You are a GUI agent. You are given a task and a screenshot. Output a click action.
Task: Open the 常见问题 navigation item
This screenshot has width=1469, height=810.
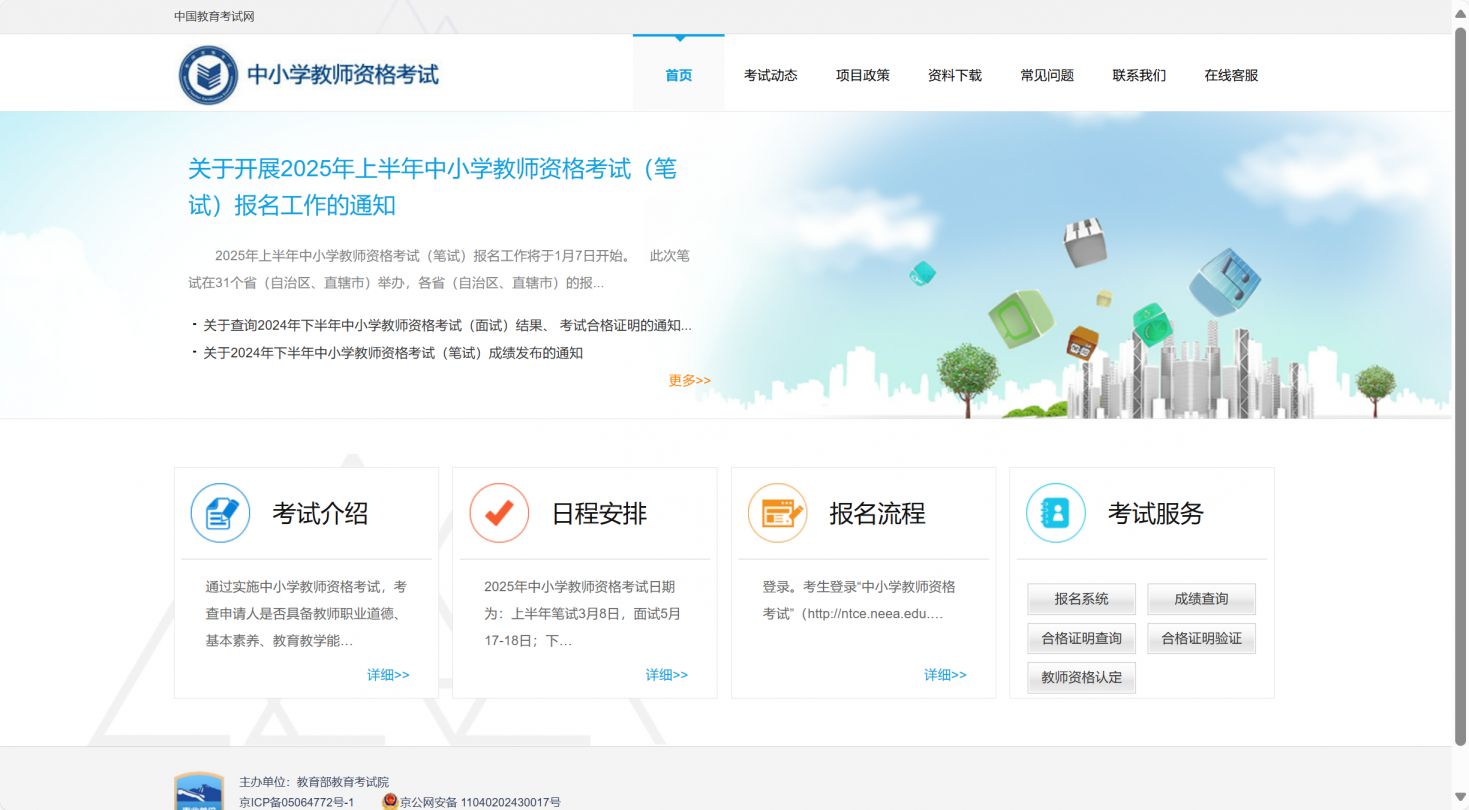1047,75
